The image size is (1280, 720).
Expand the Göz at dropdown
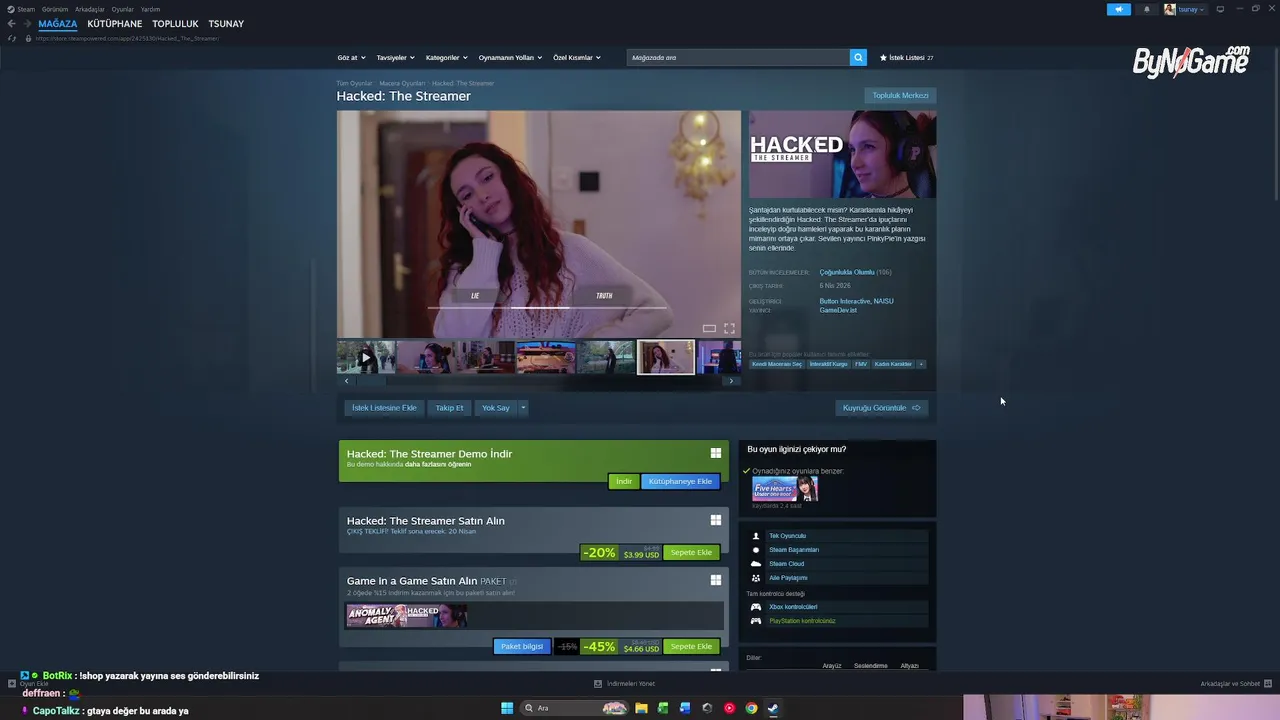[351, 58]
